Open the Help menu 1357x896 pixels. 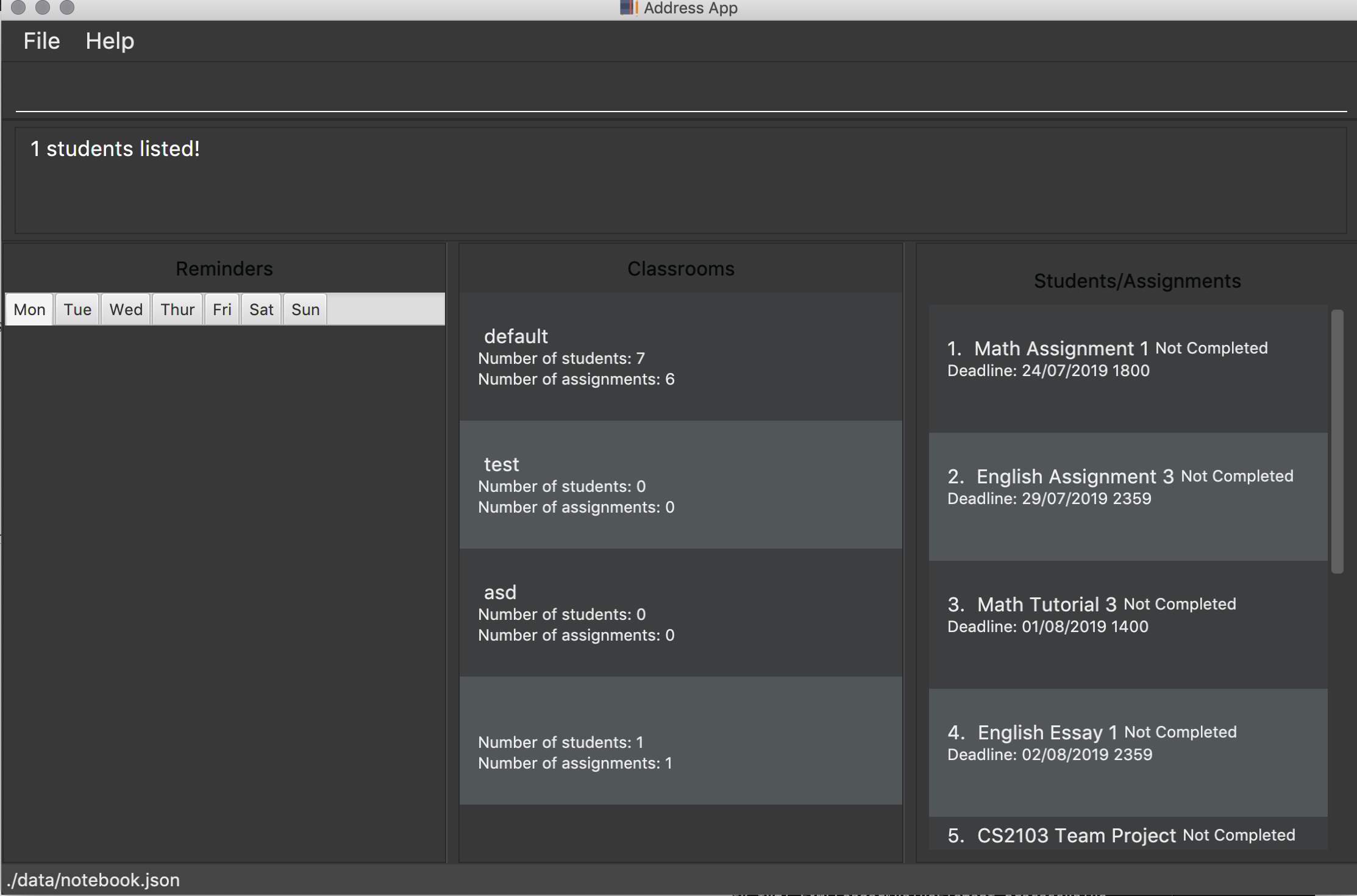coord(110,41)
